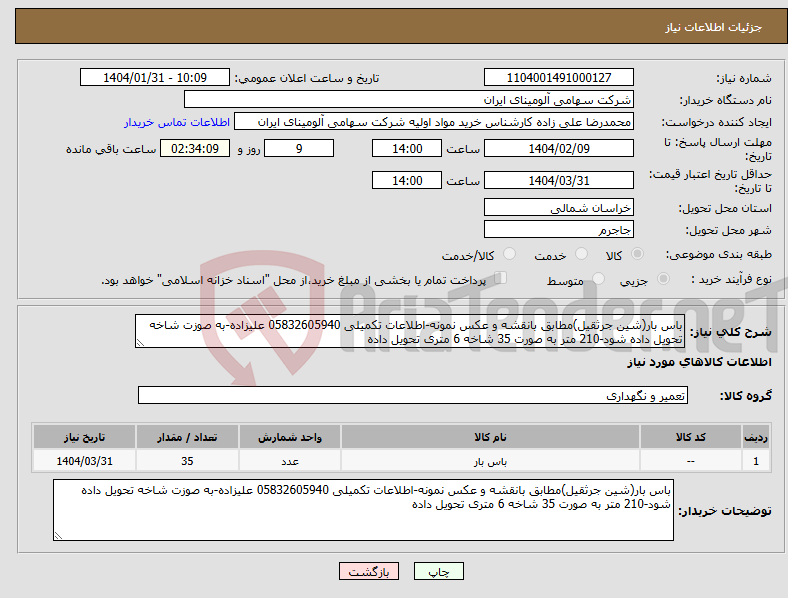Click the price validity date 1404/03/31 field

[559, 180]
